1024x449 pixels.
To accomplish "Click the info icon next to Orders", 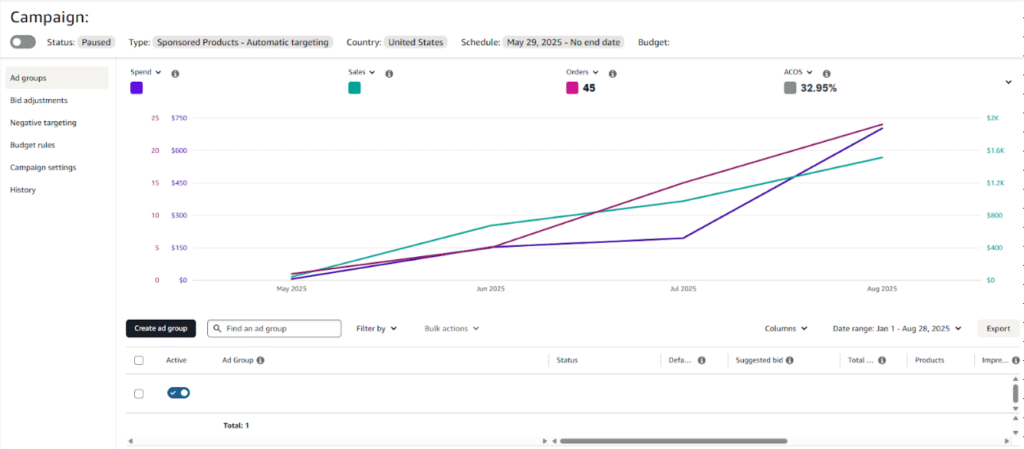I will (x=612, y=74).
